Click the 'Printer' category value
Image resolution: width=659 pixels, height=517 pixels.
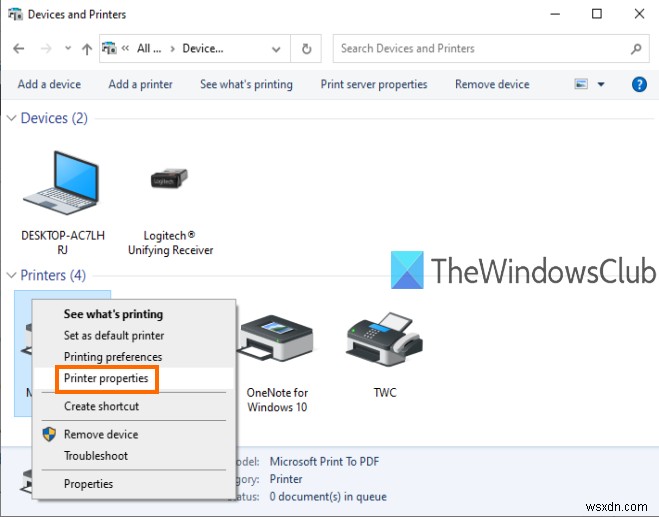pos(286,479)
